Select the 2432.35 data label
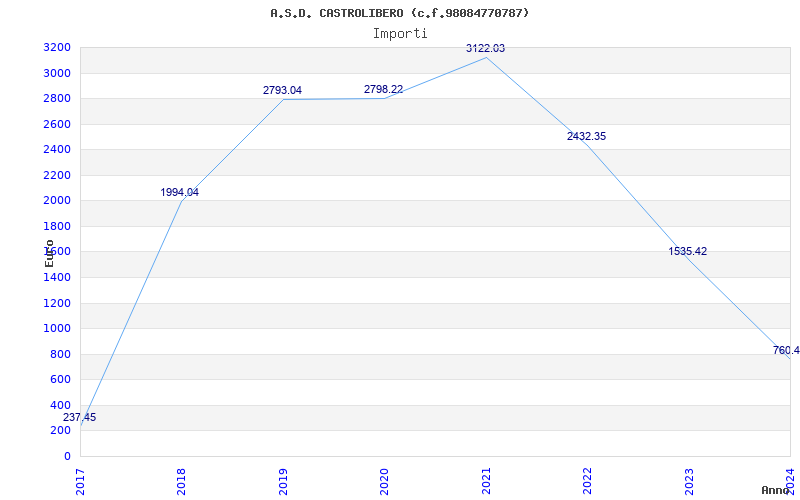 point(586,136)
